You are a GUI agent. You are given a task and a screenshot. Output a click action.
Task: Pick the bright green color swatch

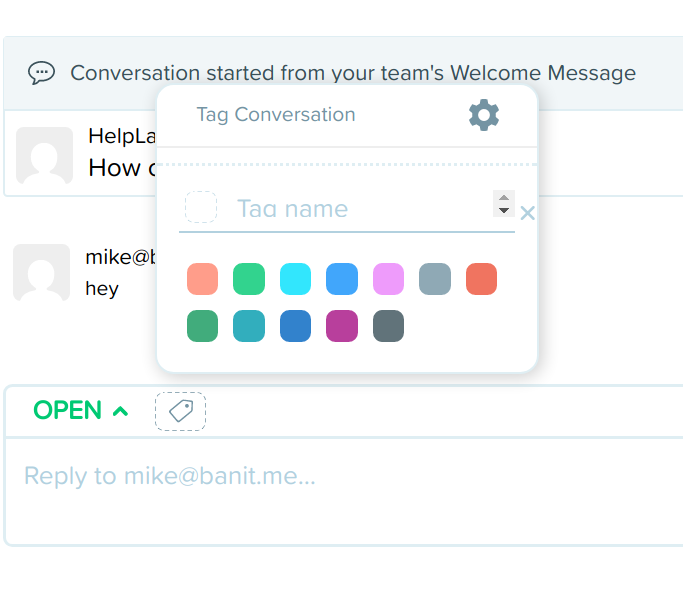249,279
